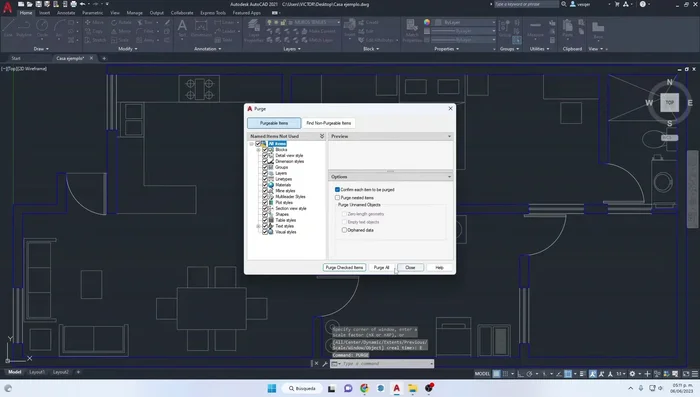Open File Explorer from the taskbar
Viewport: 700px width, 397px height.
[412, 388]
